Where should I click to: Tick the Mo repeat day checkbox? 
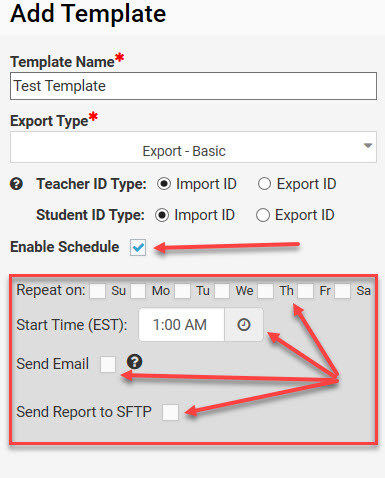[x=138, y=291]
